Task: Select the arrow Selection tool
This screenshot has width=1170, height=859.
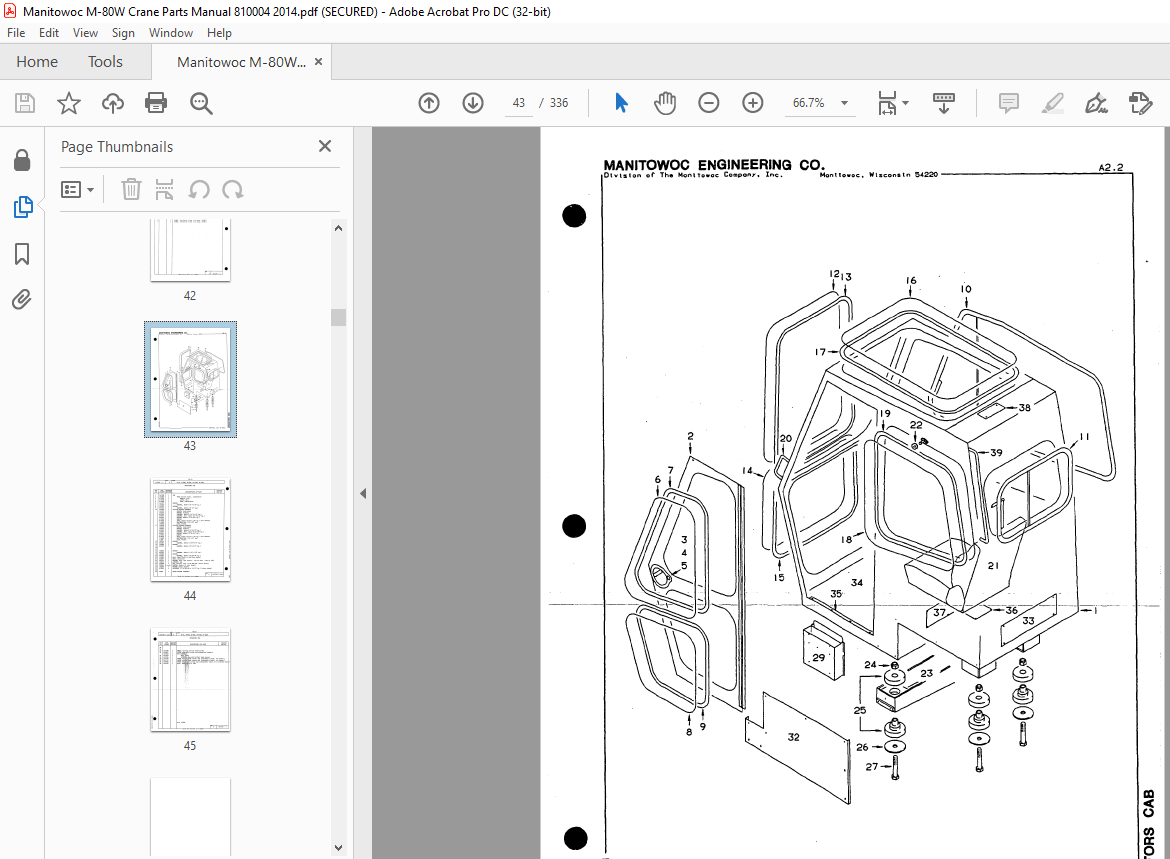Action: [621, 103]
